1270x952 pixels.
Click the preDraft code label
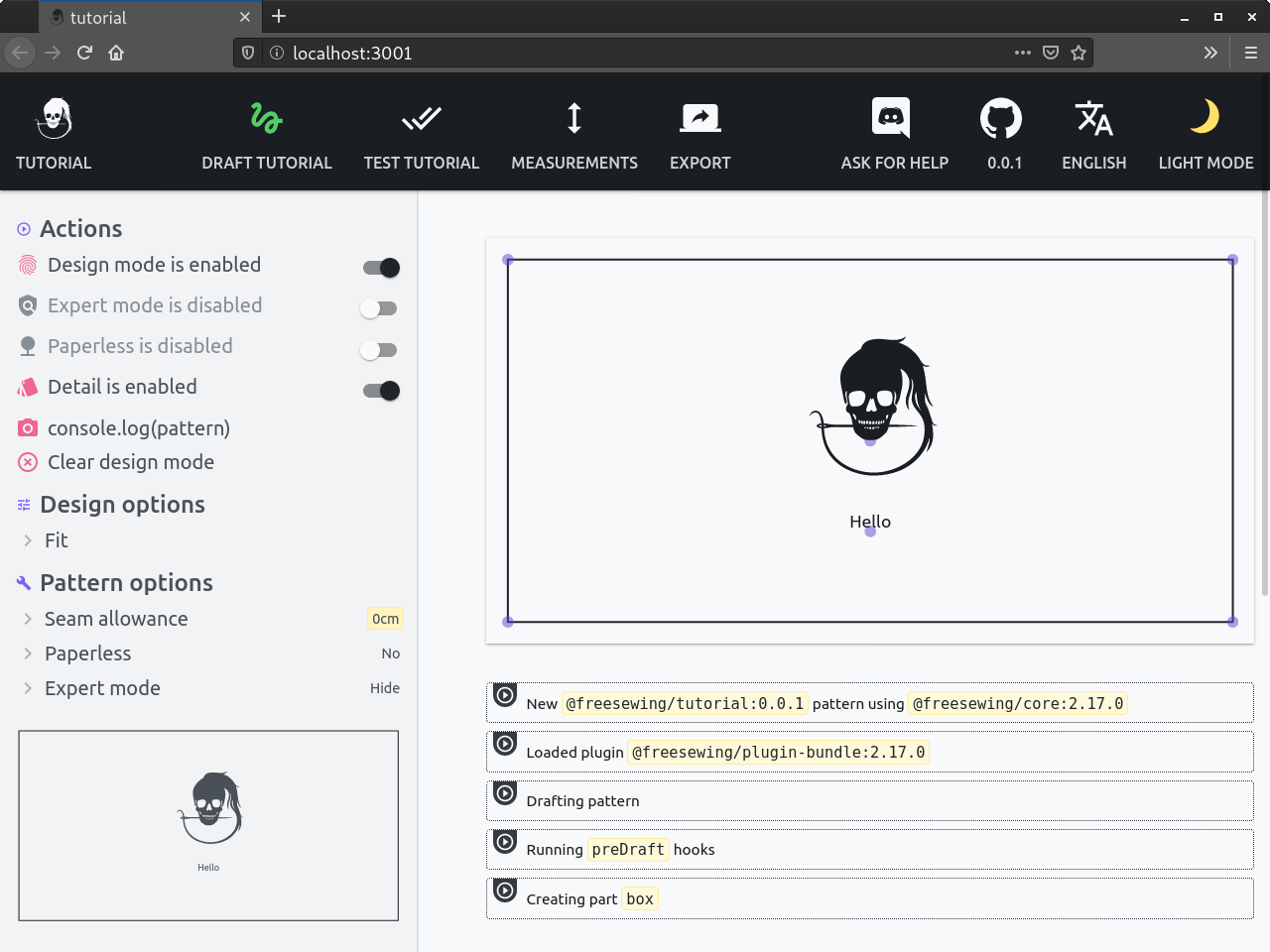pos(628,850)
